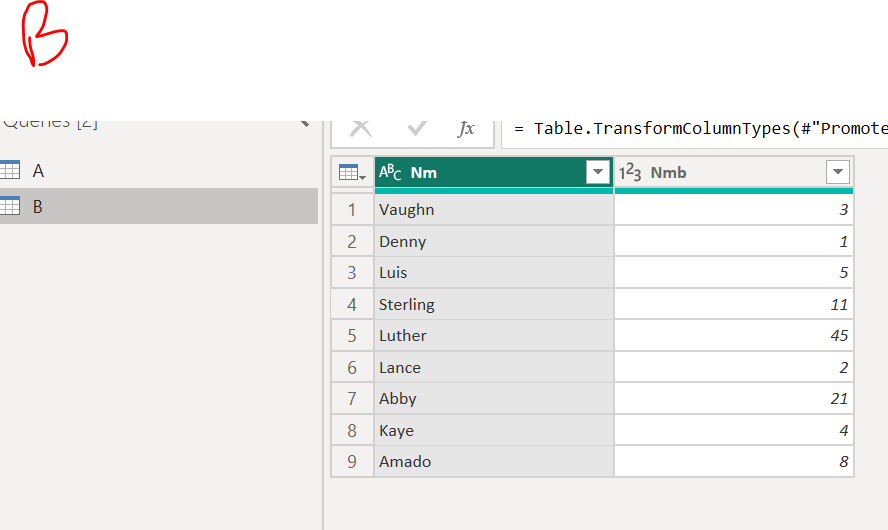Click the table icon next to query B
The image size is (888, 530).
(10, 206)
